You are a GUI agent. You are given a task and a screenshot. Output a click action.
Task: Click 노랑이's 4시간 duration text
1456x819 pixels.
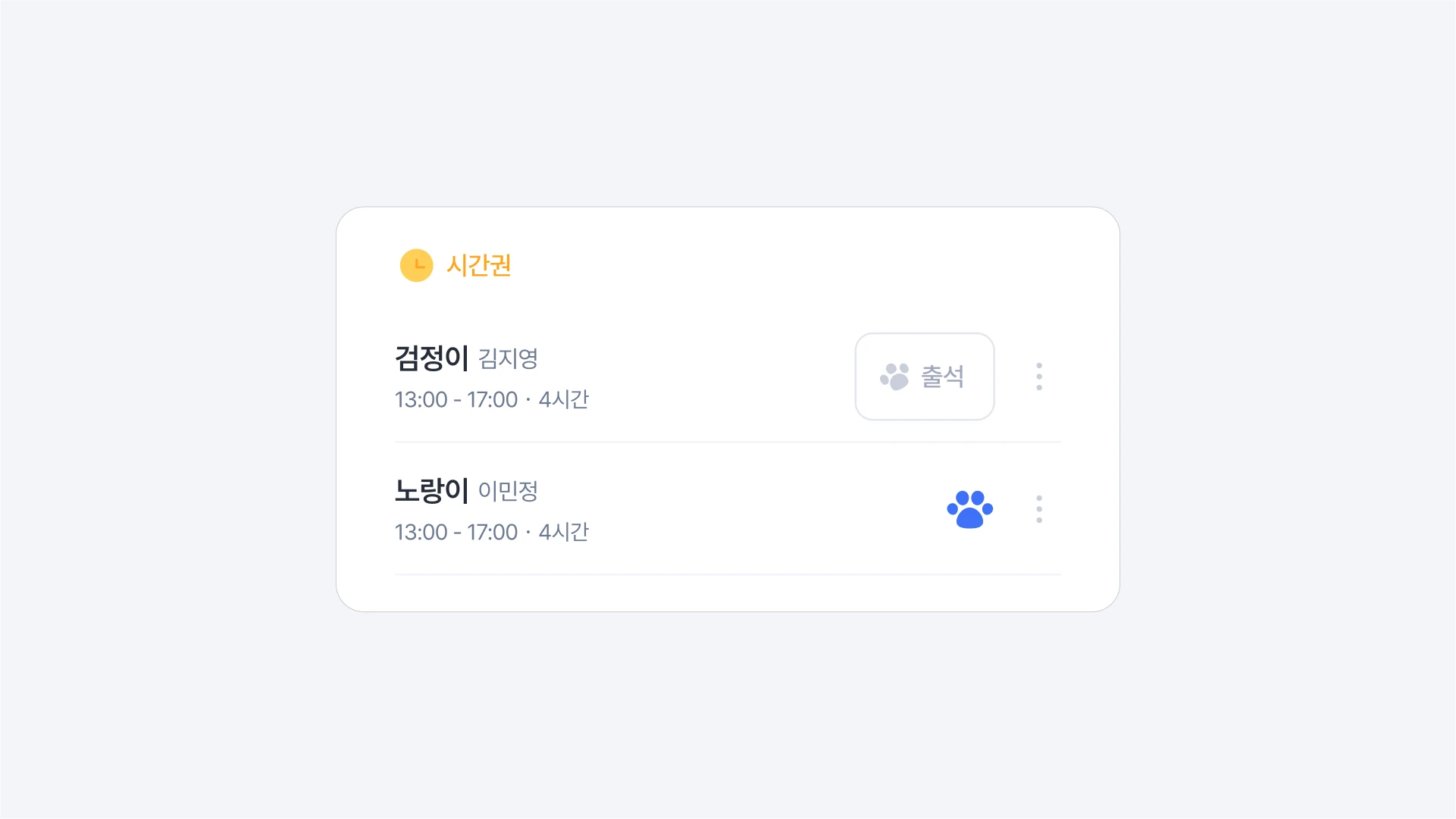coord(563,532)
